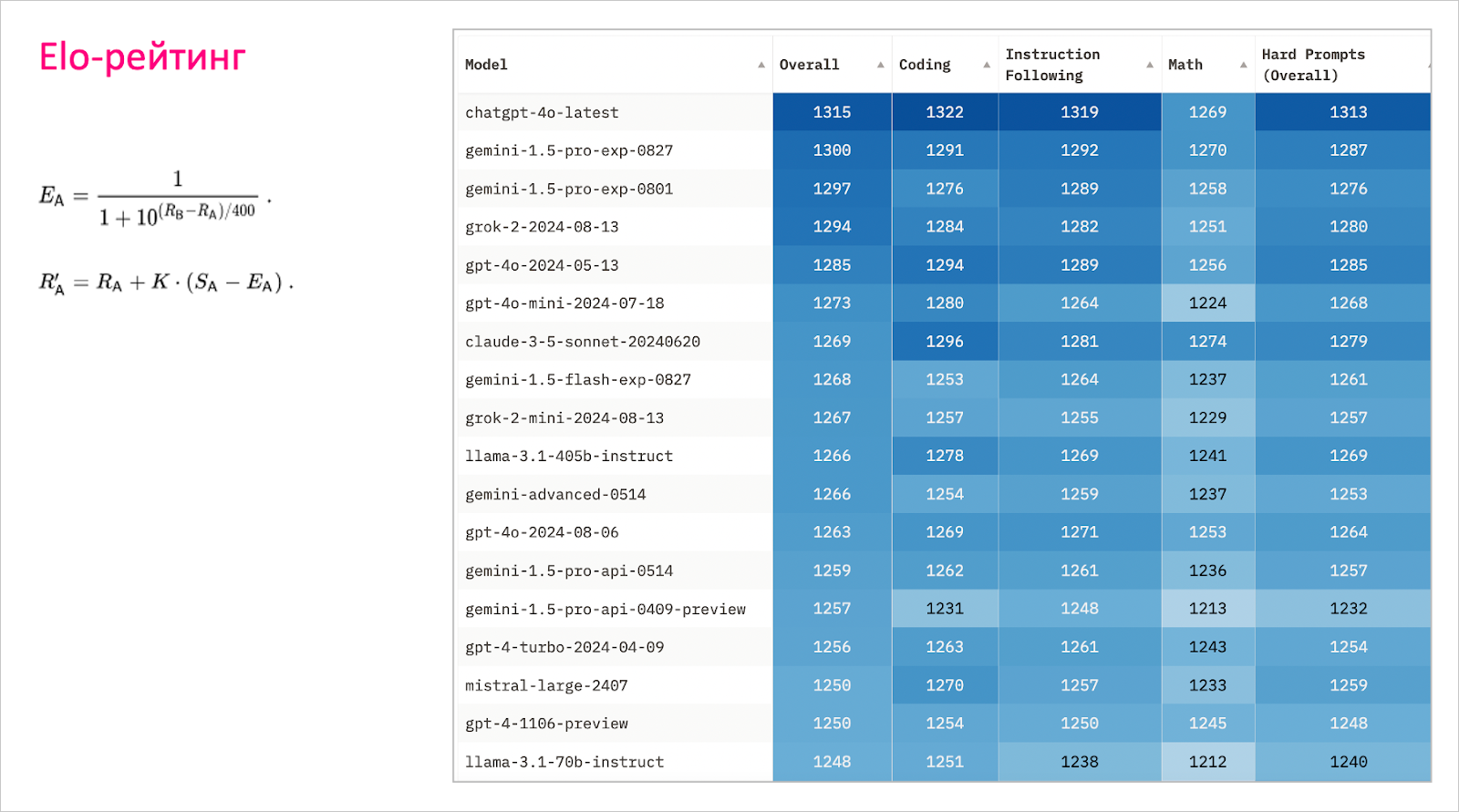Image resolution: width=1459 pixels, height=812 pixels.
Task: Select gemini-1.5-pro-exp-0801 model name
Action: tap(568, 189)
